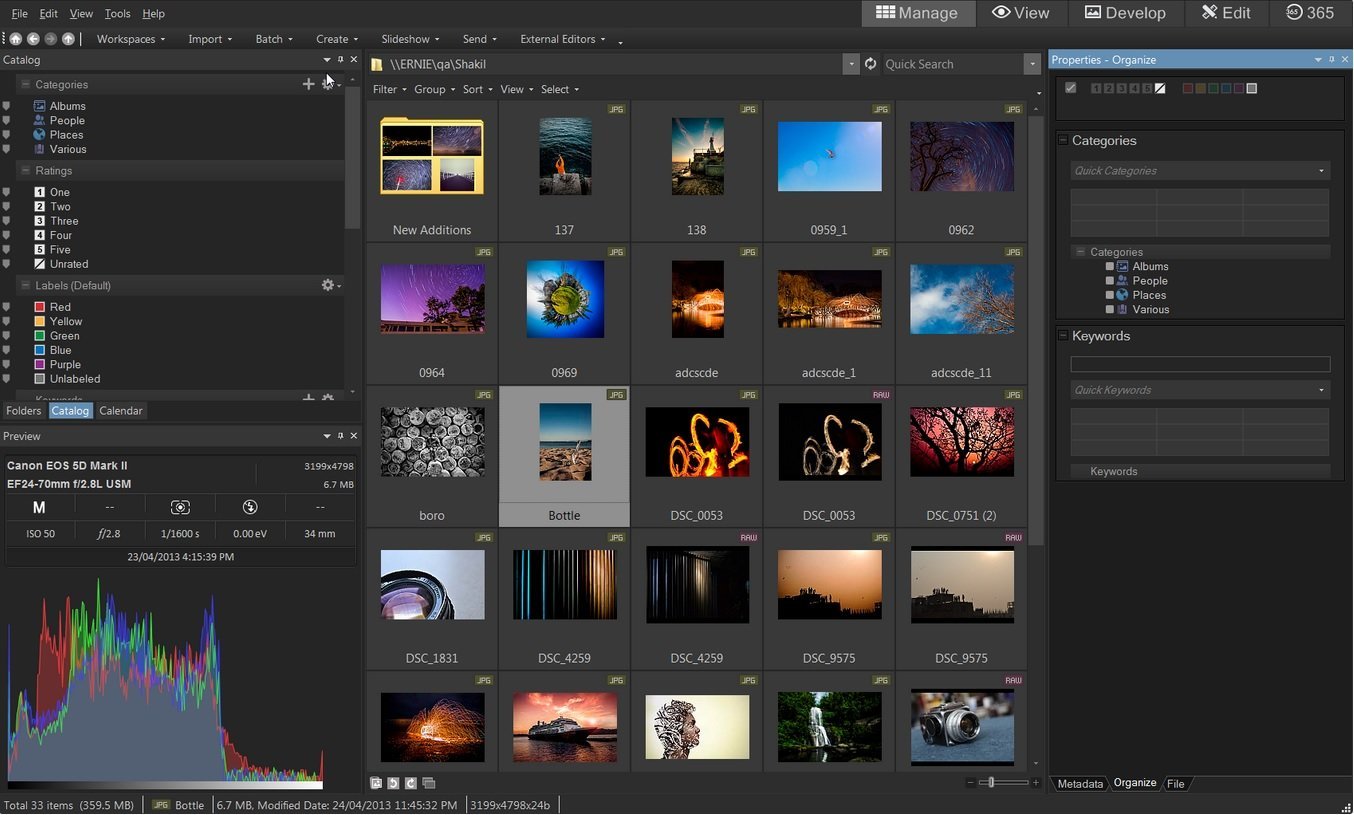Select the rotate left icon below thumbnails
The image size is (1354, 815).
(394, 783)
